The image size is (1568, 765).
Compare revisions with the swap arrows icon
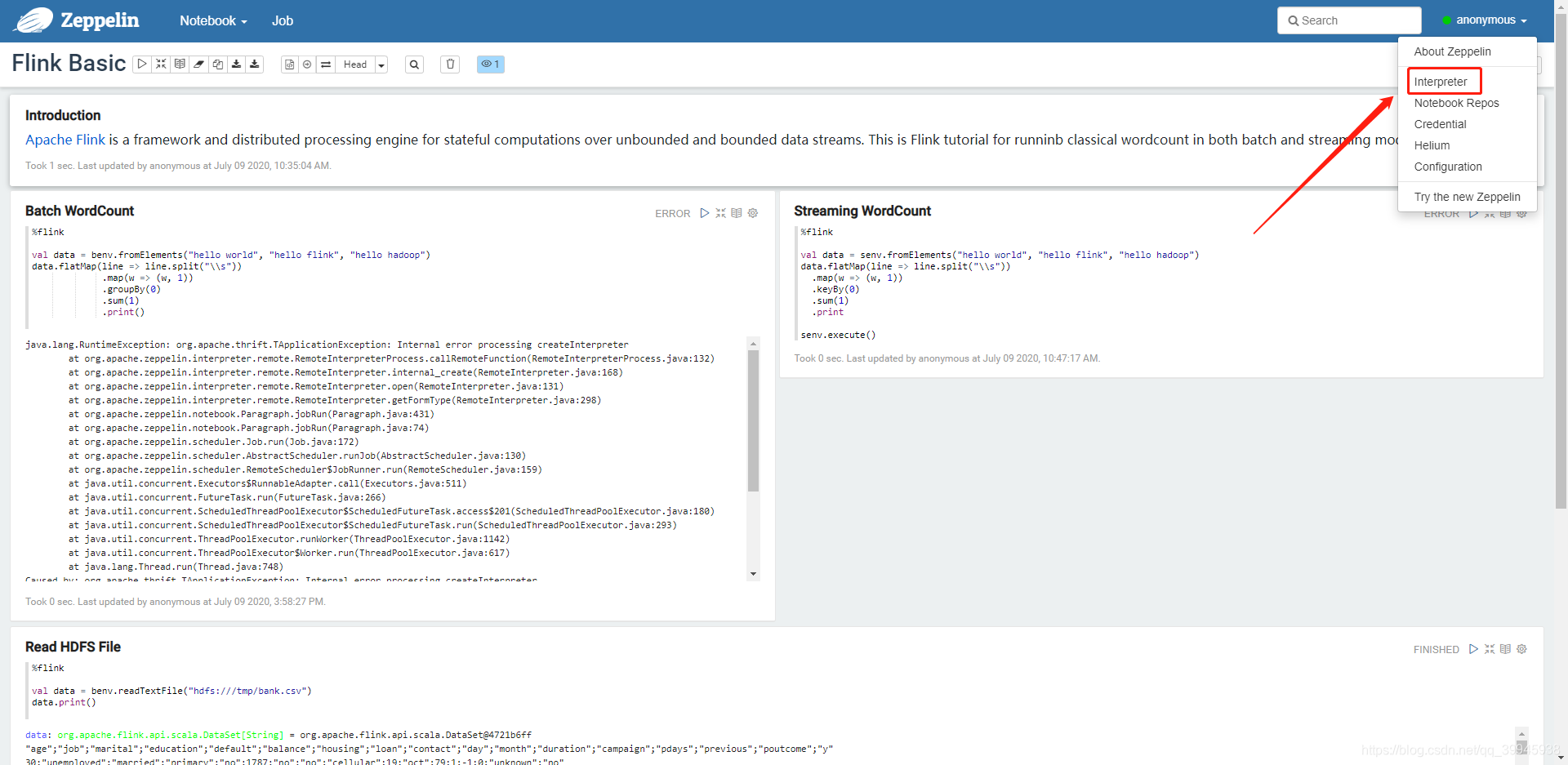(x=326, y=64)
